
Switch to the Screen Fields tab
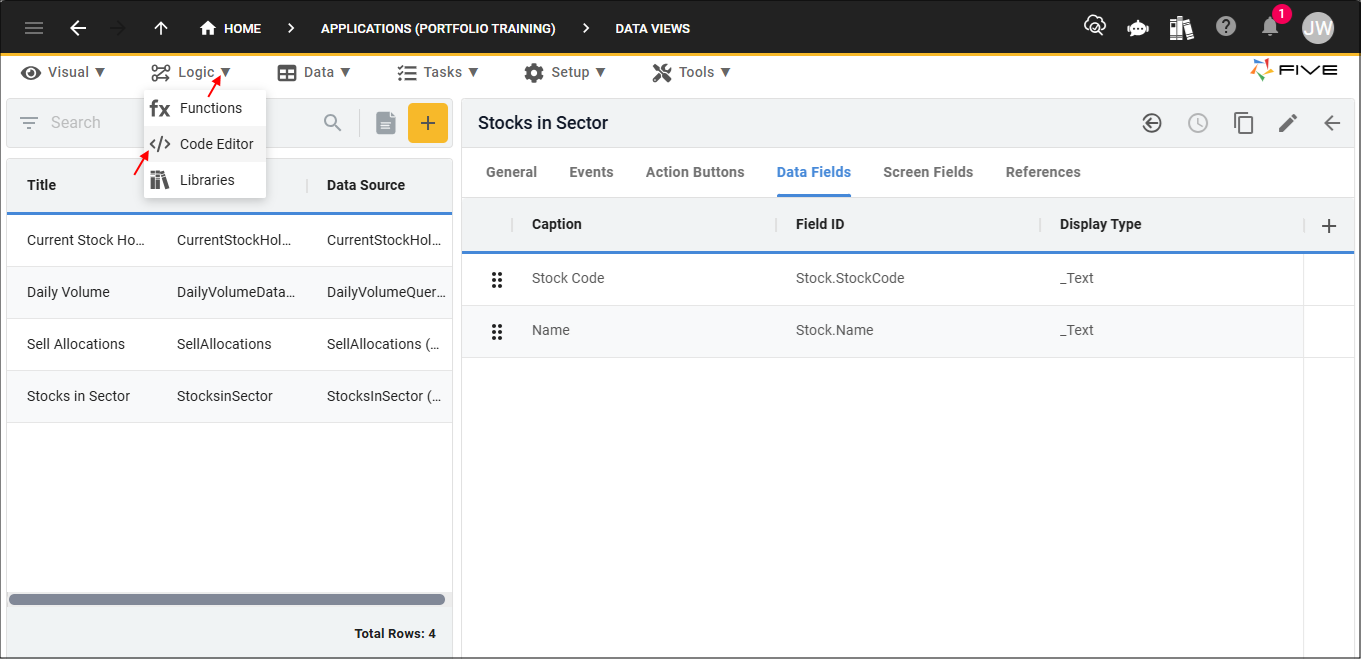click(928, 172)
